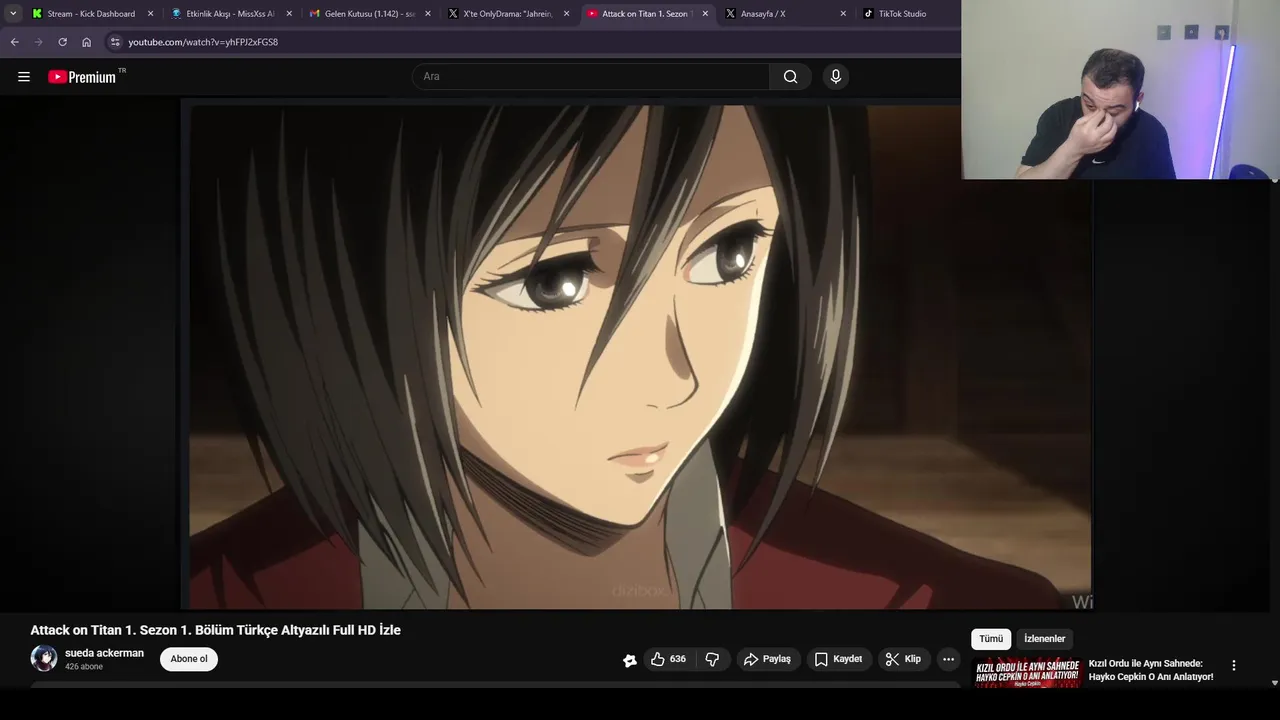Switch to Etkinlik Akışı tab
Image resolution: width=1280 pixels, height=720 pixels.
[229, 14]
